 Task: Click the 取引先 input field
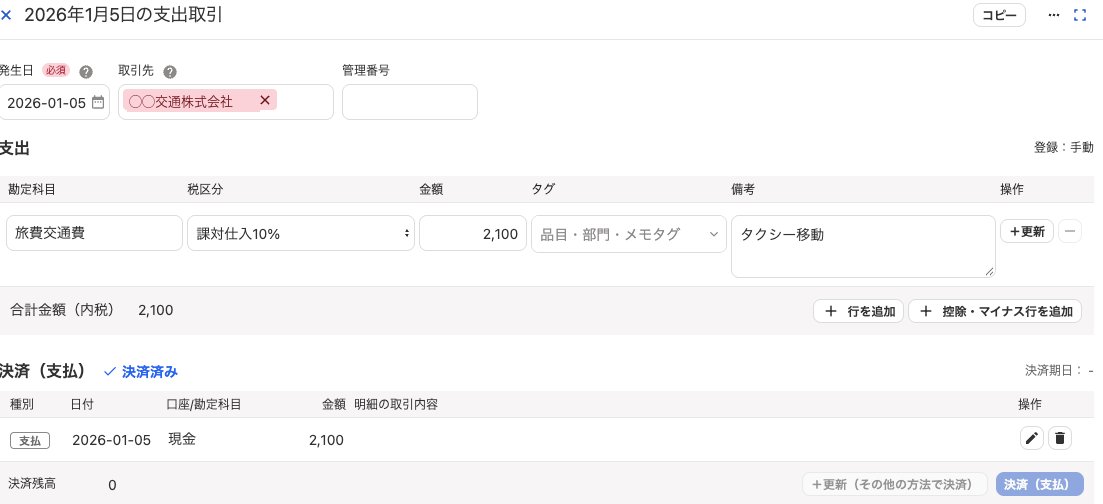[226, 102]
